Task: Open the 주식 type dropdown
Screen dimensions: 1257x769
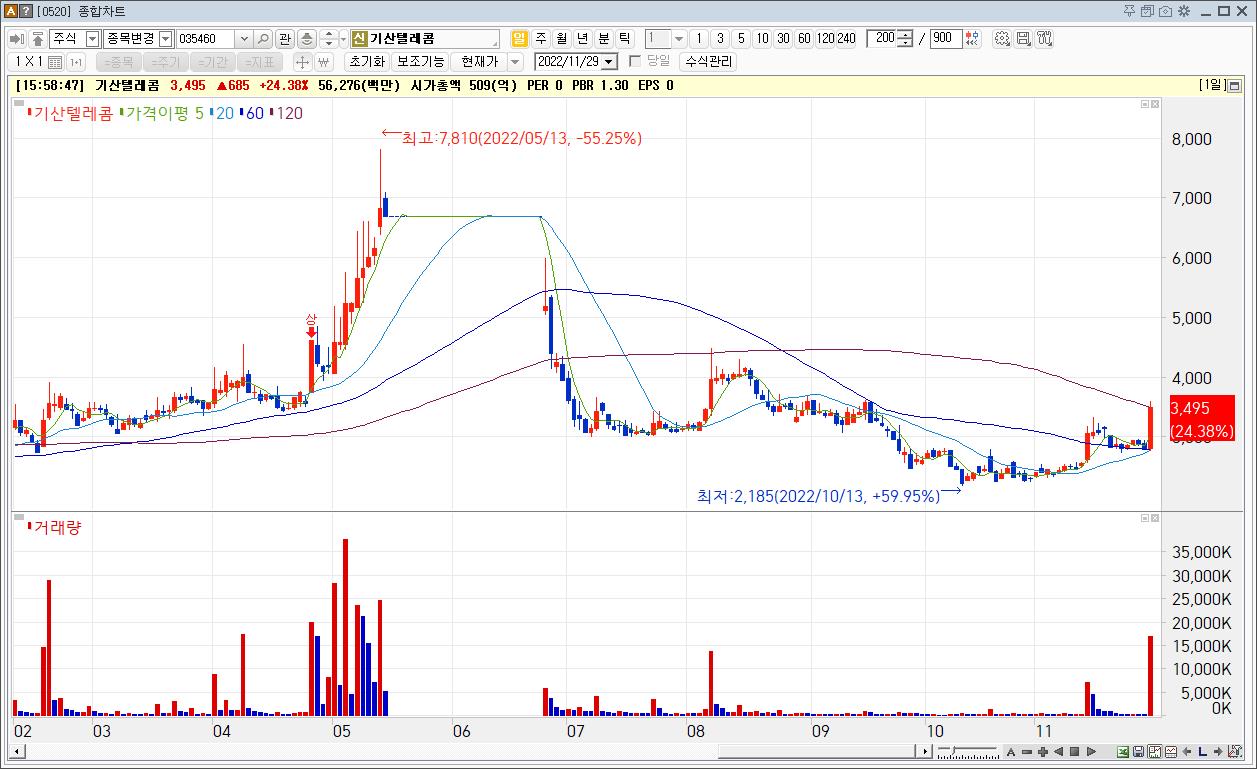Action: pyautogui.click(x=92, y=38)
